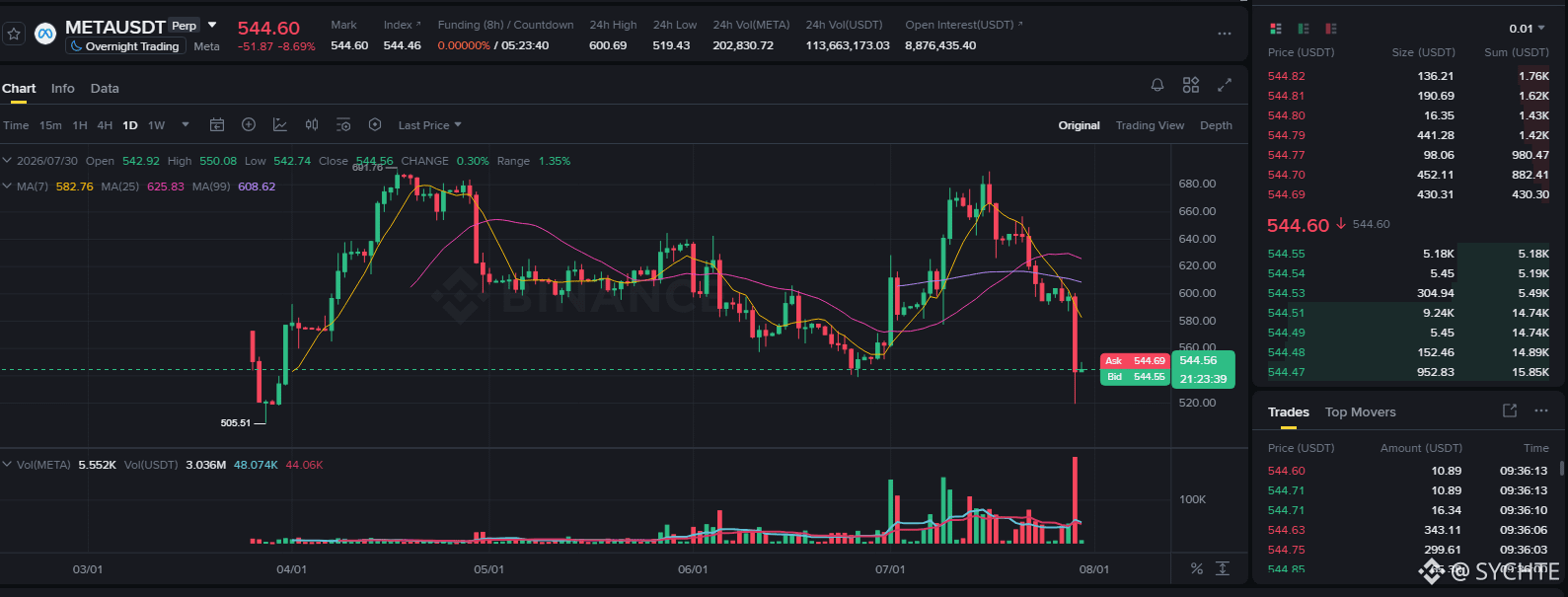Click the order book last price 544.60
The width and height of the screenshot is (1568, 597).
(1298, 225)
